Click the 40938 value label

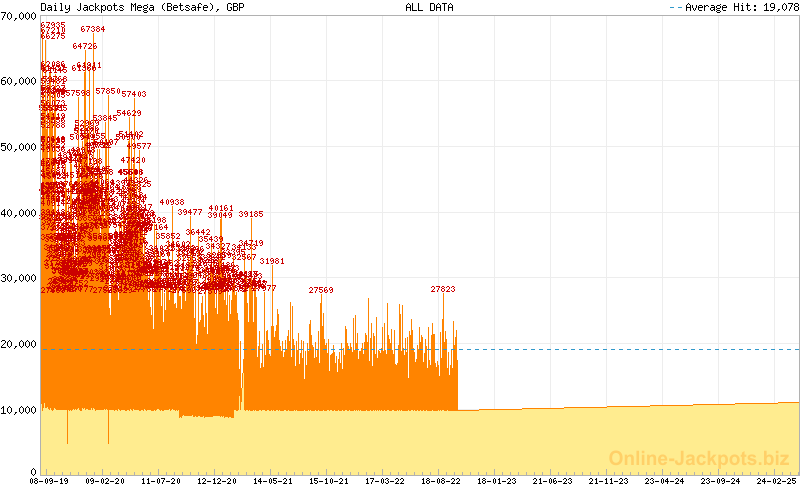(x=172, y=202)
